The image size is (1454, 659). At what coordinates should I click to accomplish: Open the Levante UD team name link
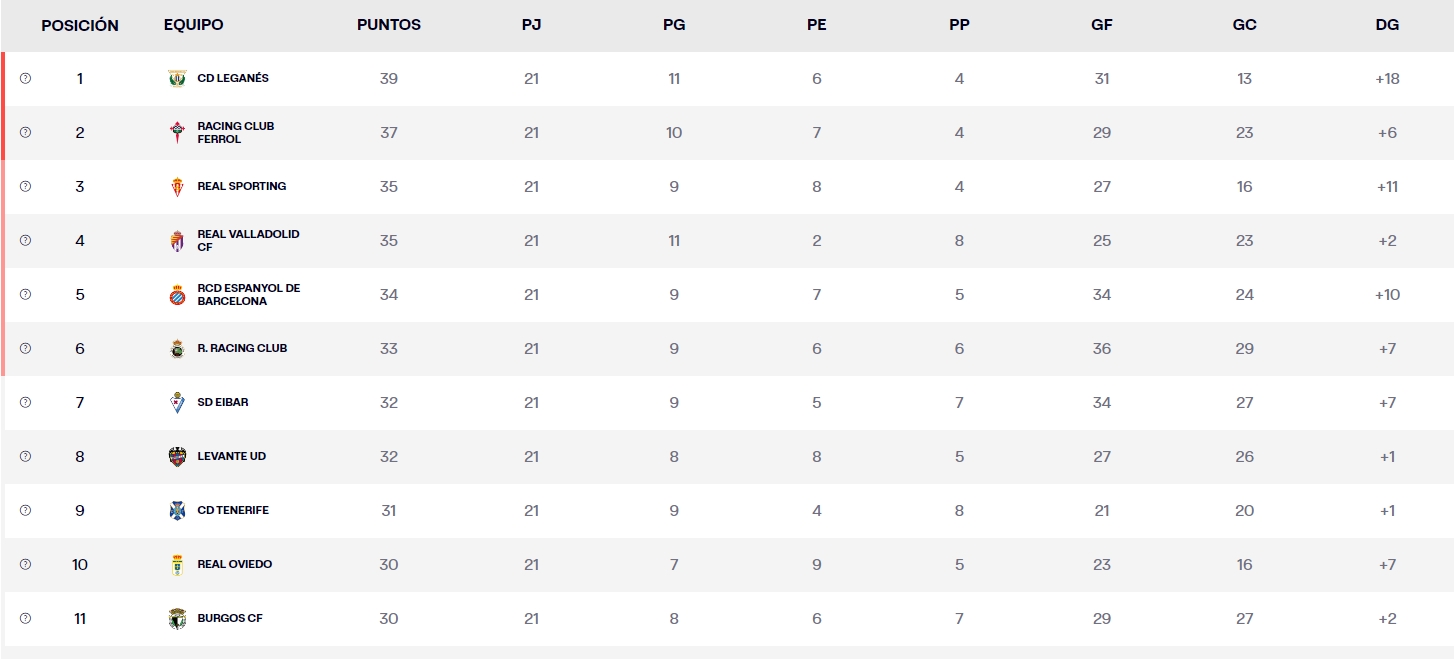(x=232, y=456)
